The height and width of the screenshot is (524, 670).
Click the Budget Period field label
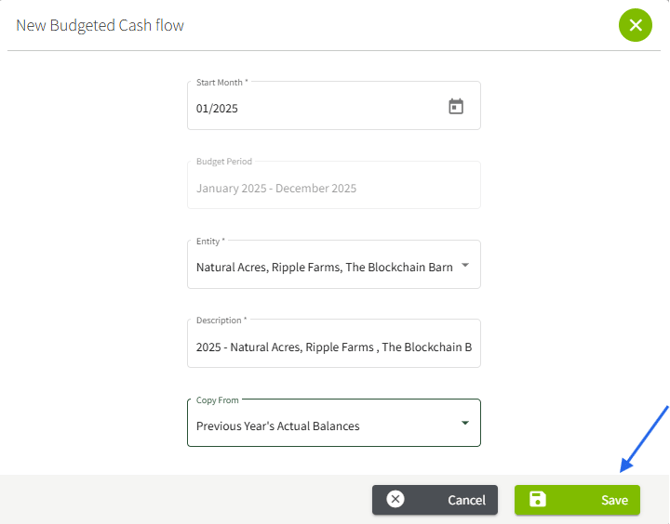click(x=224, y=161)
